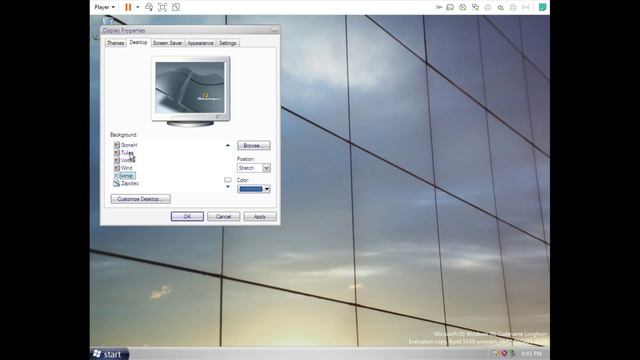Click the icon next to the Zapotec entry
Viewport: 640px width, 360px height.
click(x=116, y=183)
